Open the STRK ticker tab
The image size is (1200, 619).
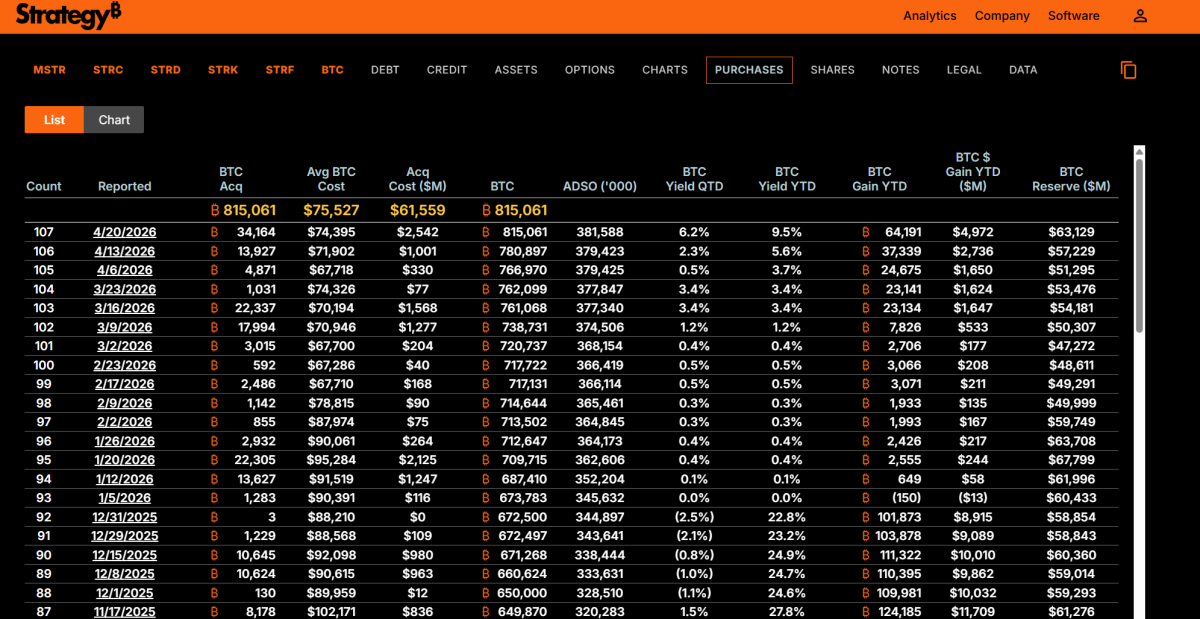[x=223, y=70]
